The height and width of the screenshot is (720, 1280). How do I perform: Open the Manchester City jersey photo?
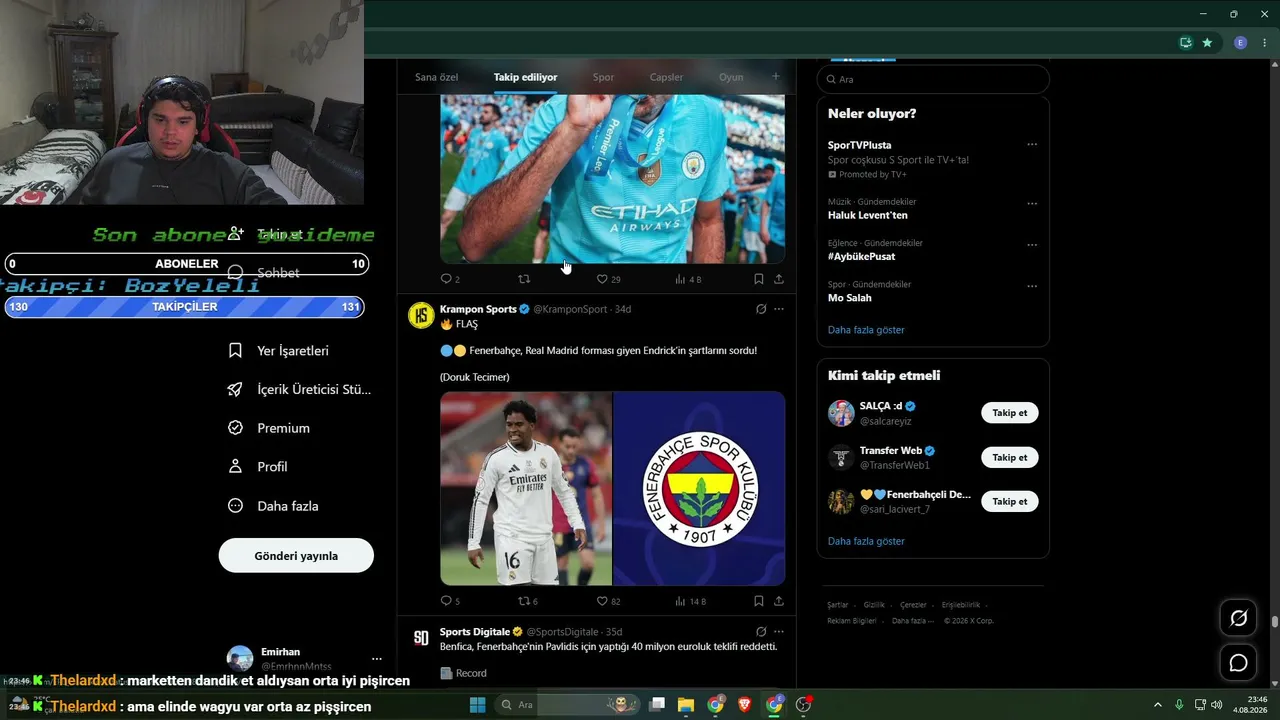click(x=612, y=179)
